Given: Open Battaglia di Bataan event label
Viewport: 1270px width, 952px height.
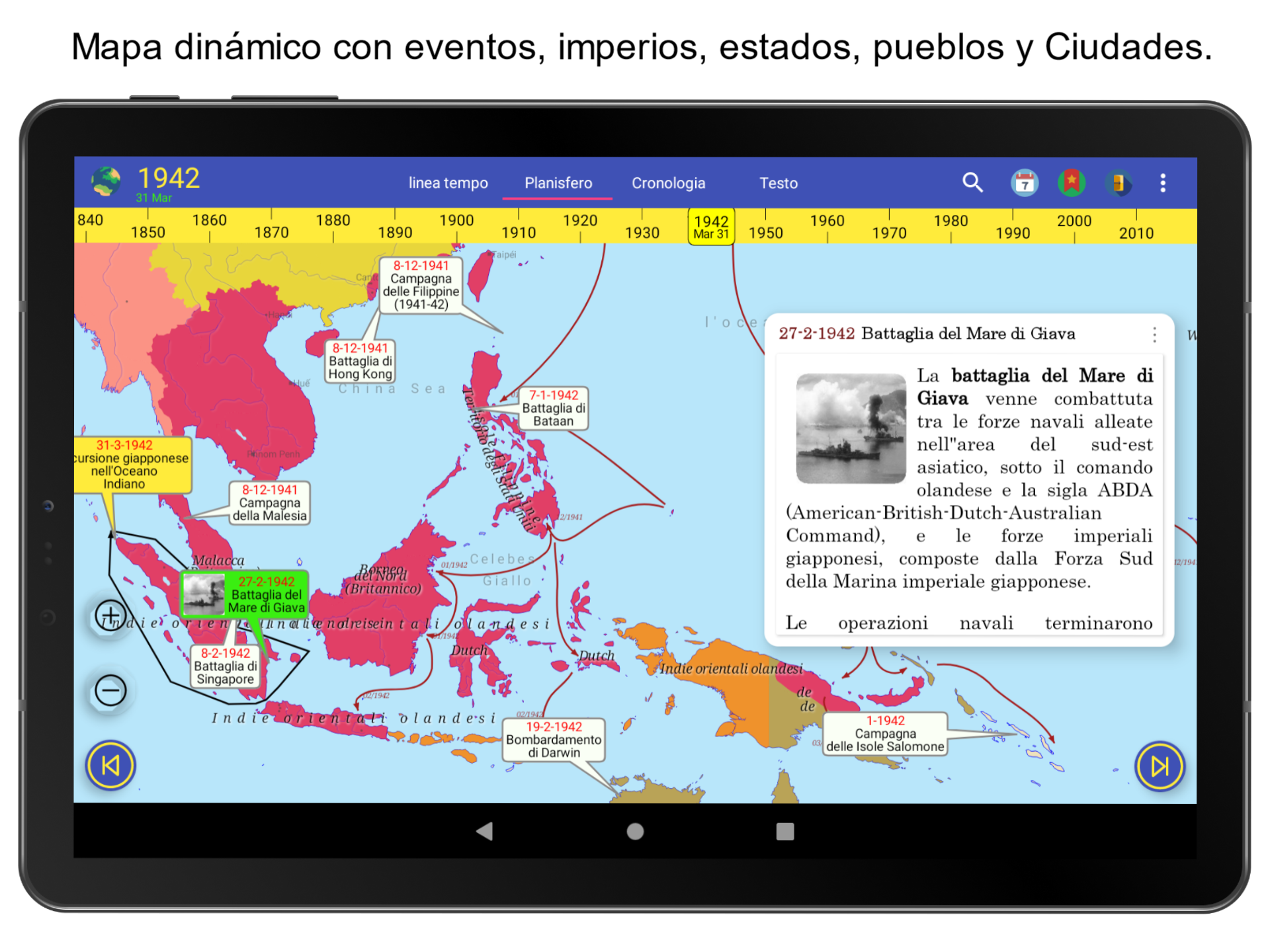Looking at the screenshot, I should coord(553,408).
